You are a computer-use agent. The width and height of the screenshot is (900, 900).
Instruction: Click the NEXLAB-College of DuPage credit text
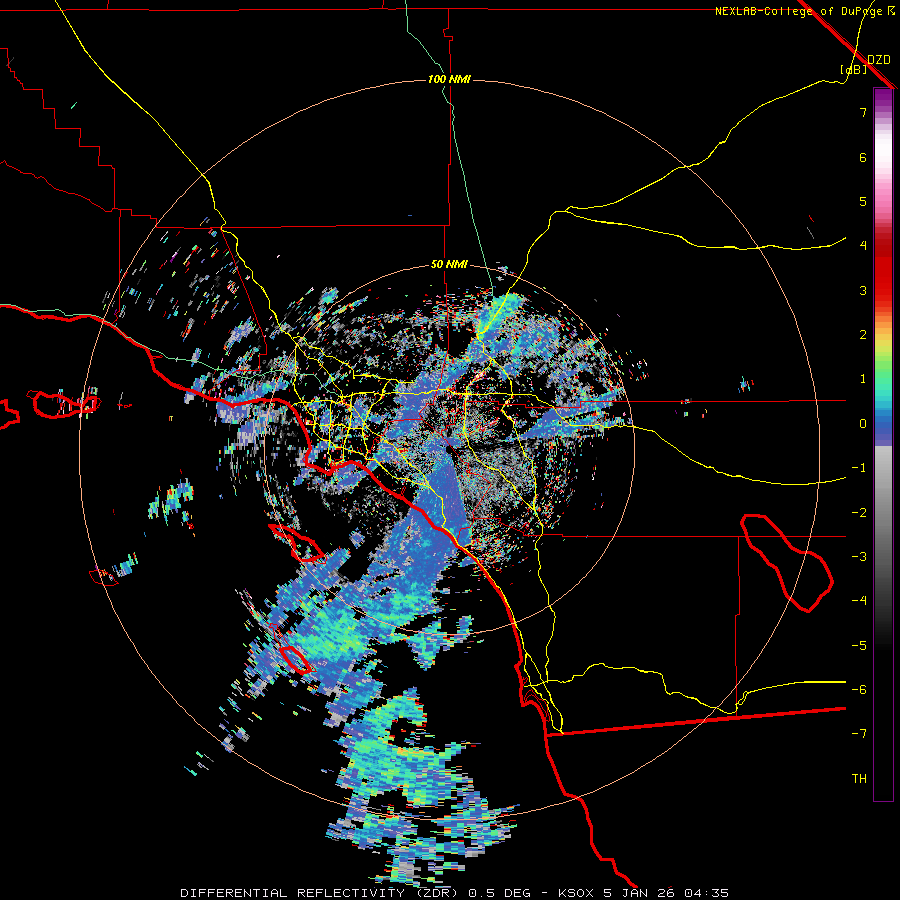[x=805, y=11]
